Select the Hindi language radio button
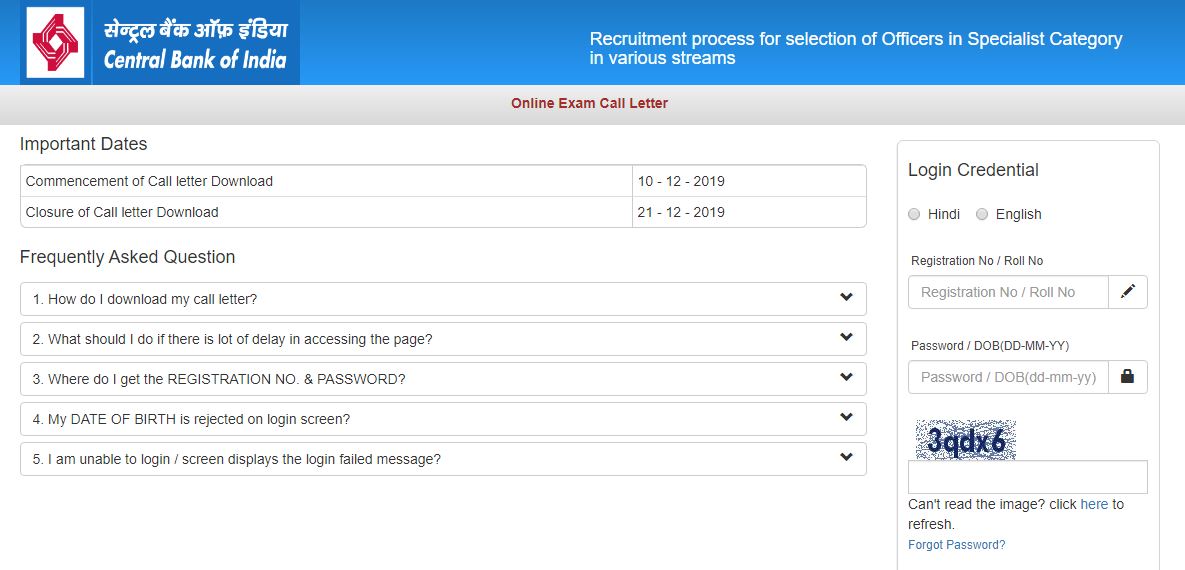 click(x=914, y=214)
